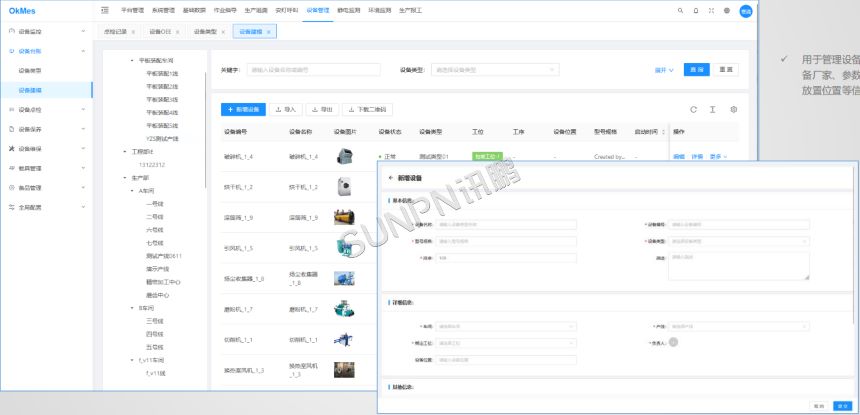Open 产线 dropdown in new-device dialog
The width and height of the screenshot is (860, 415).
coord(739,326)
